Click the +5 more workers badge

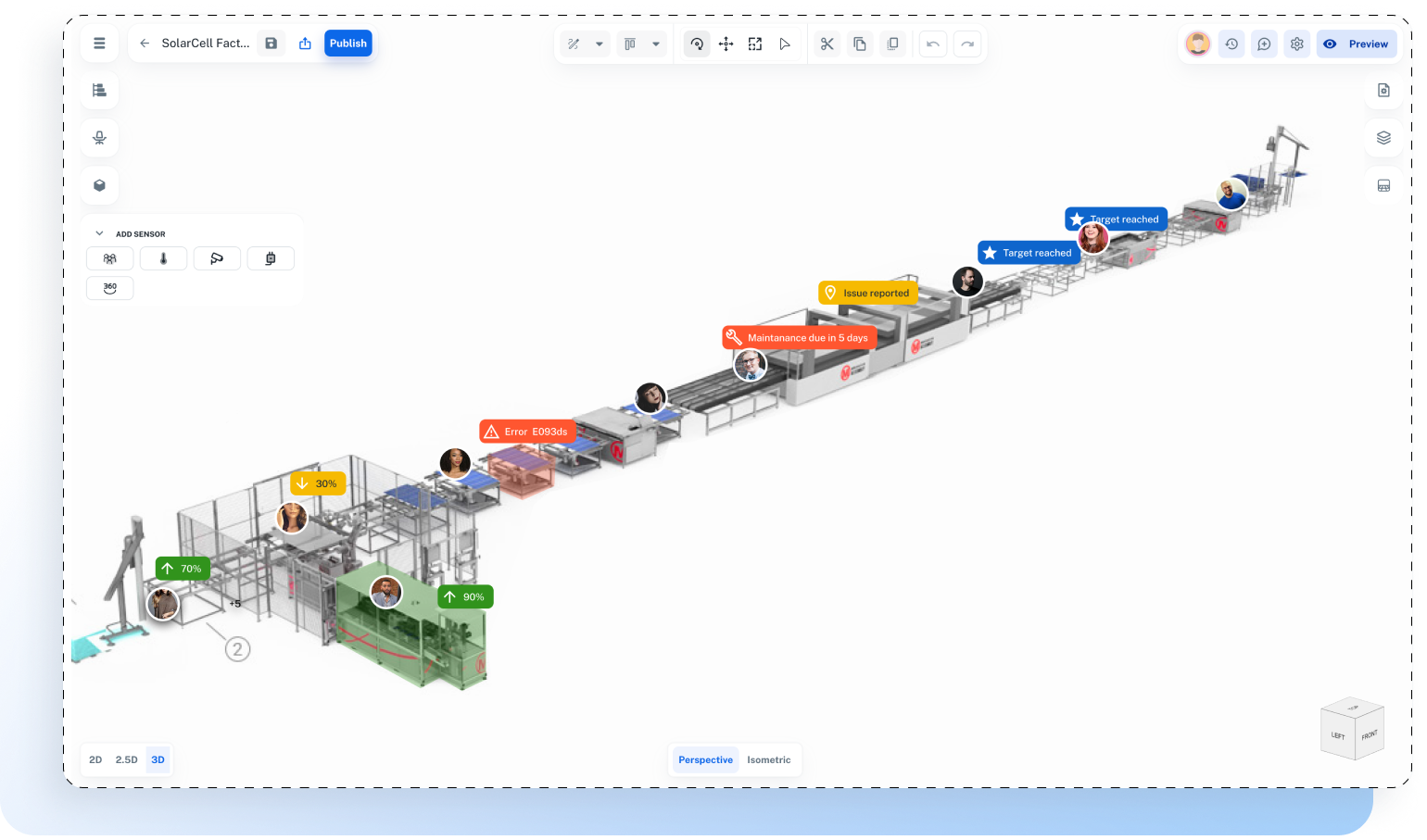235,604
